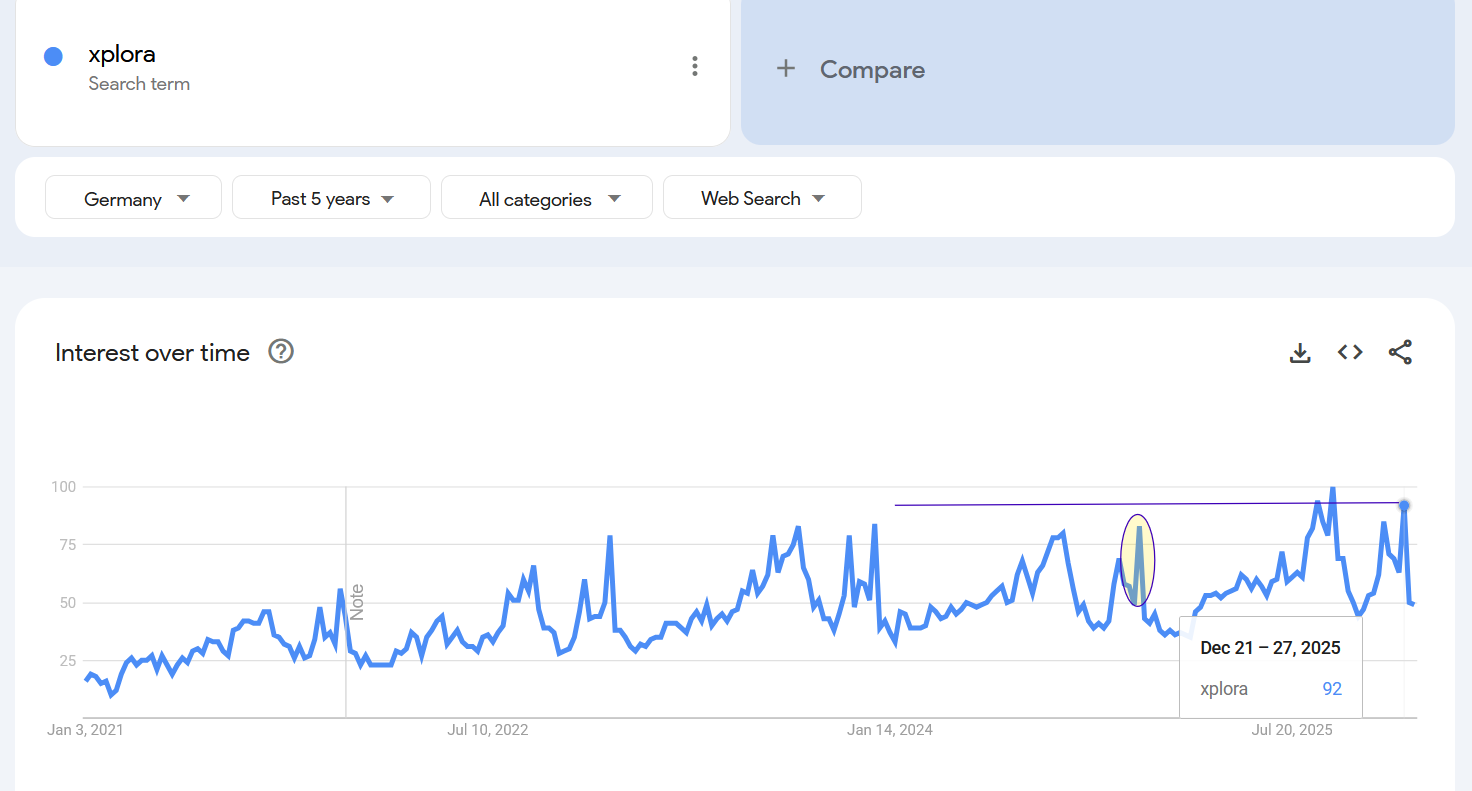Open the three-dot menu for xplora
This screenshot has width=1472, height=791.
coord(695,67)
